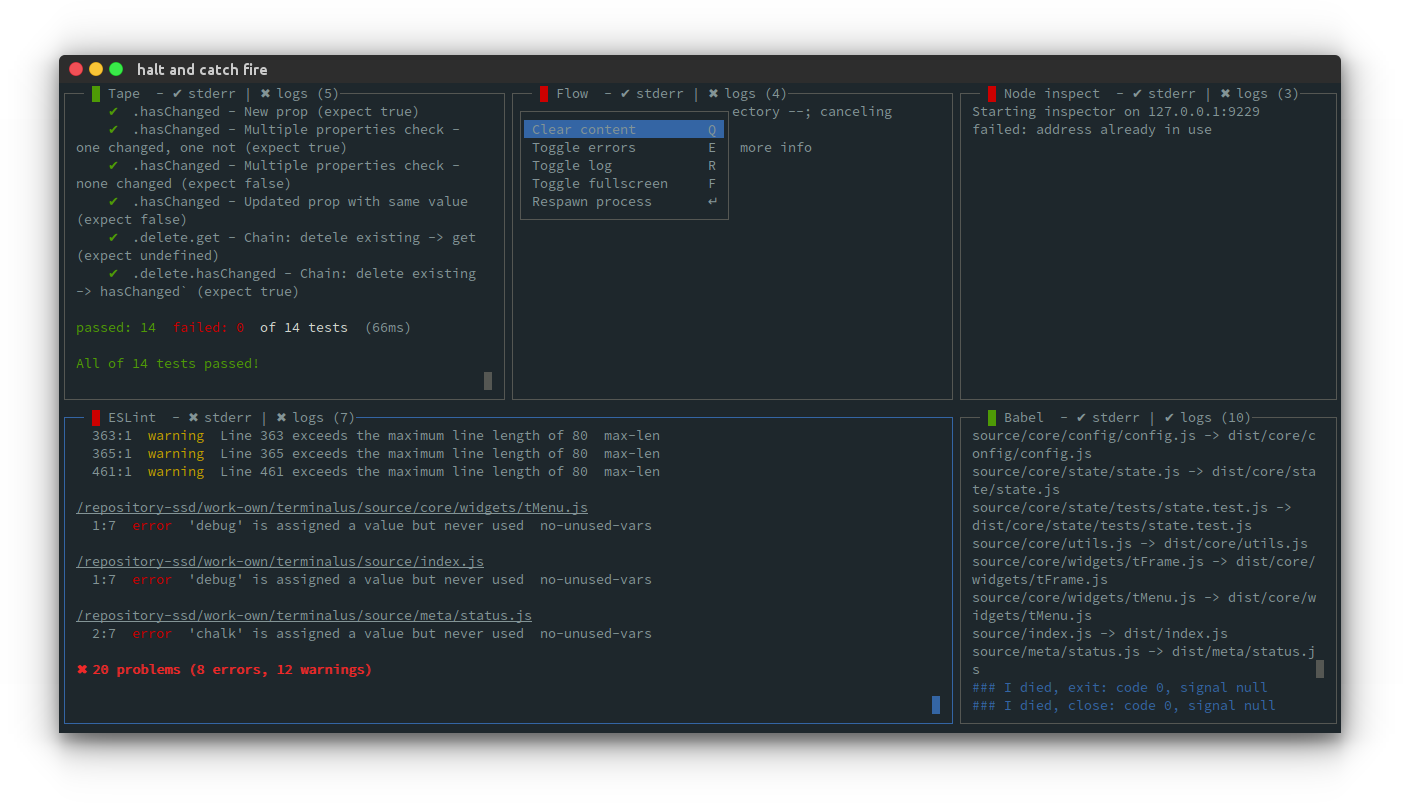This screenshot has height=803, width=1403.
Task: Toggle stderr in ESLint pane header
Action: [220, 417]
